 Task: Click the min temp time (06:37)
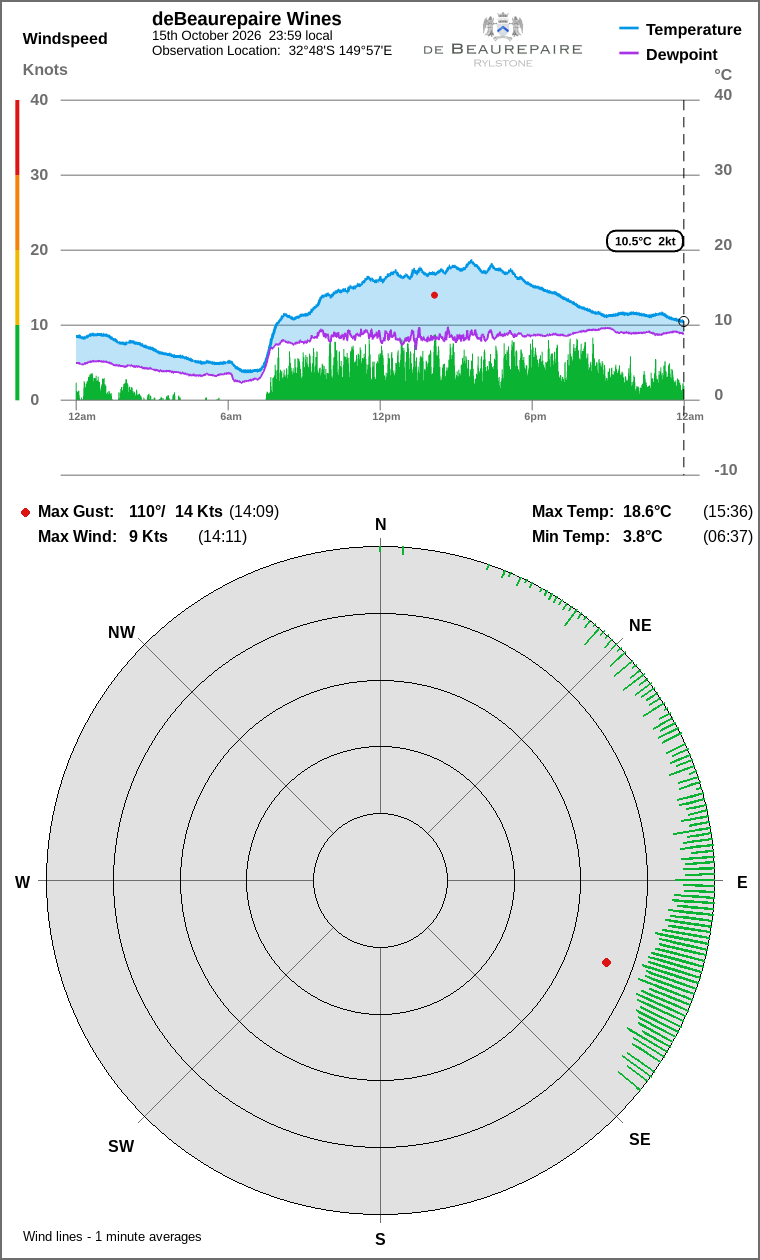click(x=728, y=537)
